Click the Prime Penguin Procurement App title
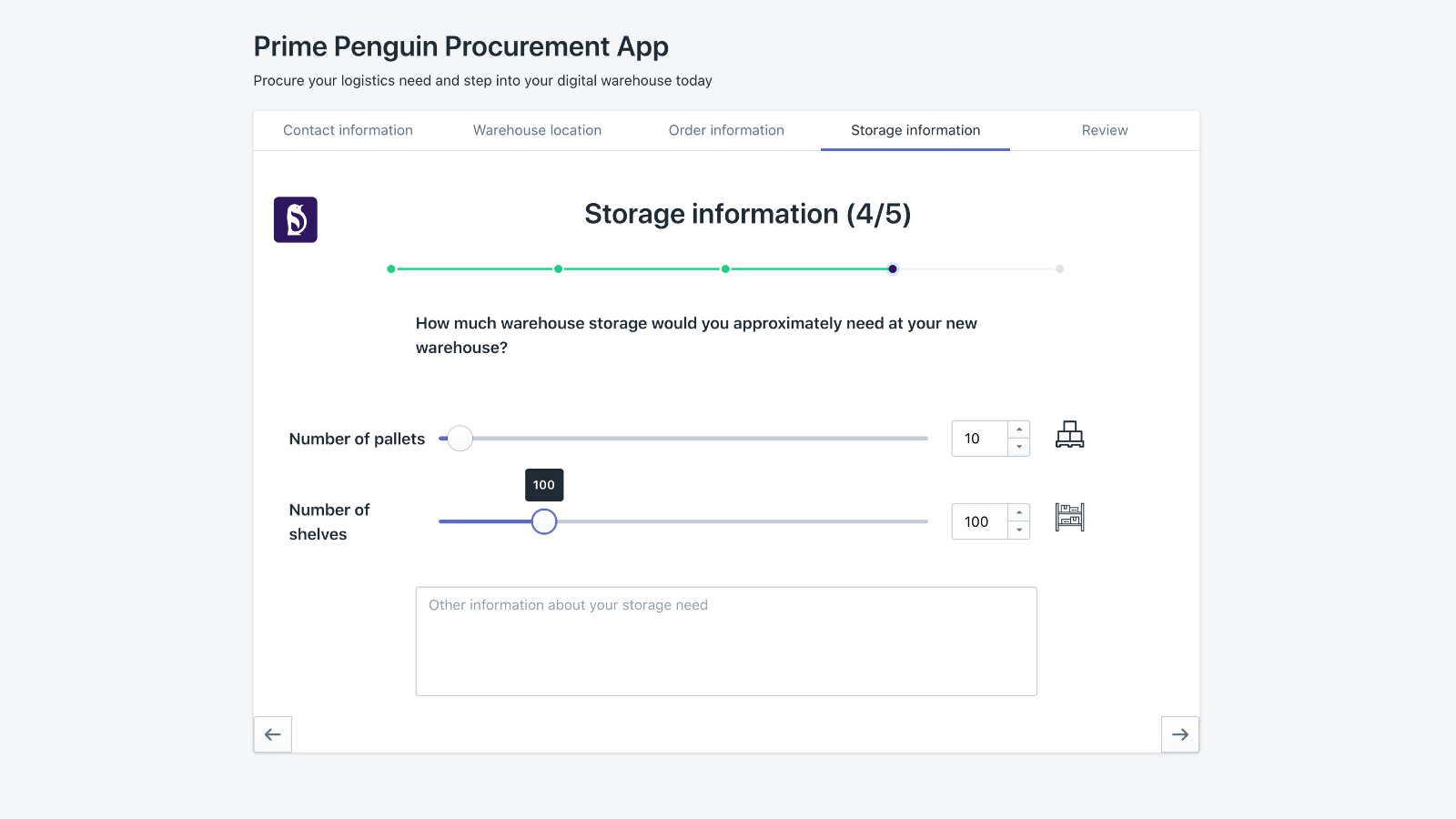 pyautogui.click(x=461, y=46)
